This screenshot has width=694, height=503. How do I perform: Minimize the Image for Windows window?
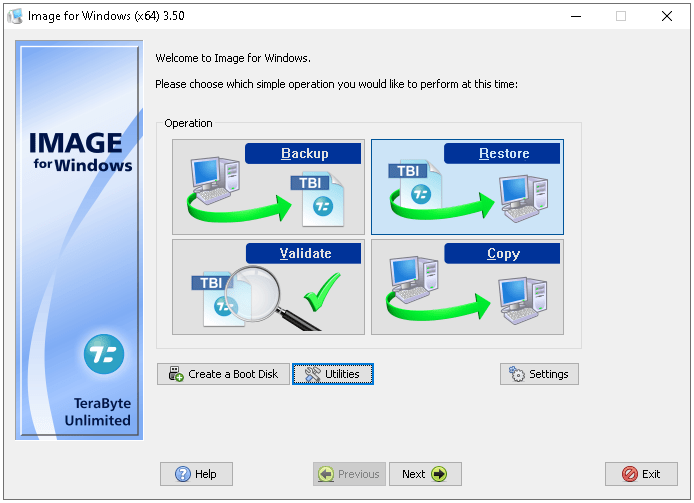(576, 16)
